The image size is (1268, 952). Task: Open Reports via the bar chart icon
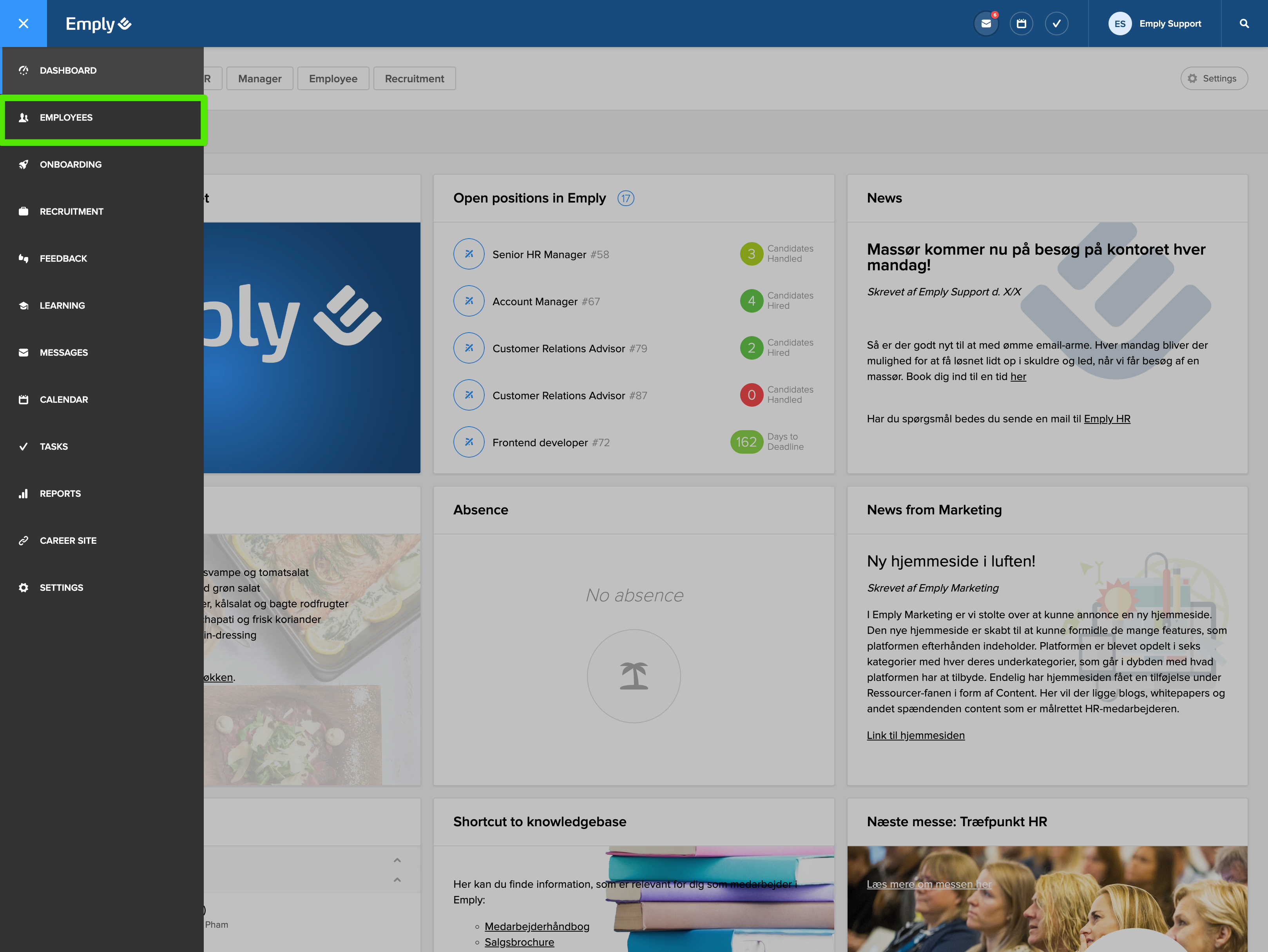[24, 493]
